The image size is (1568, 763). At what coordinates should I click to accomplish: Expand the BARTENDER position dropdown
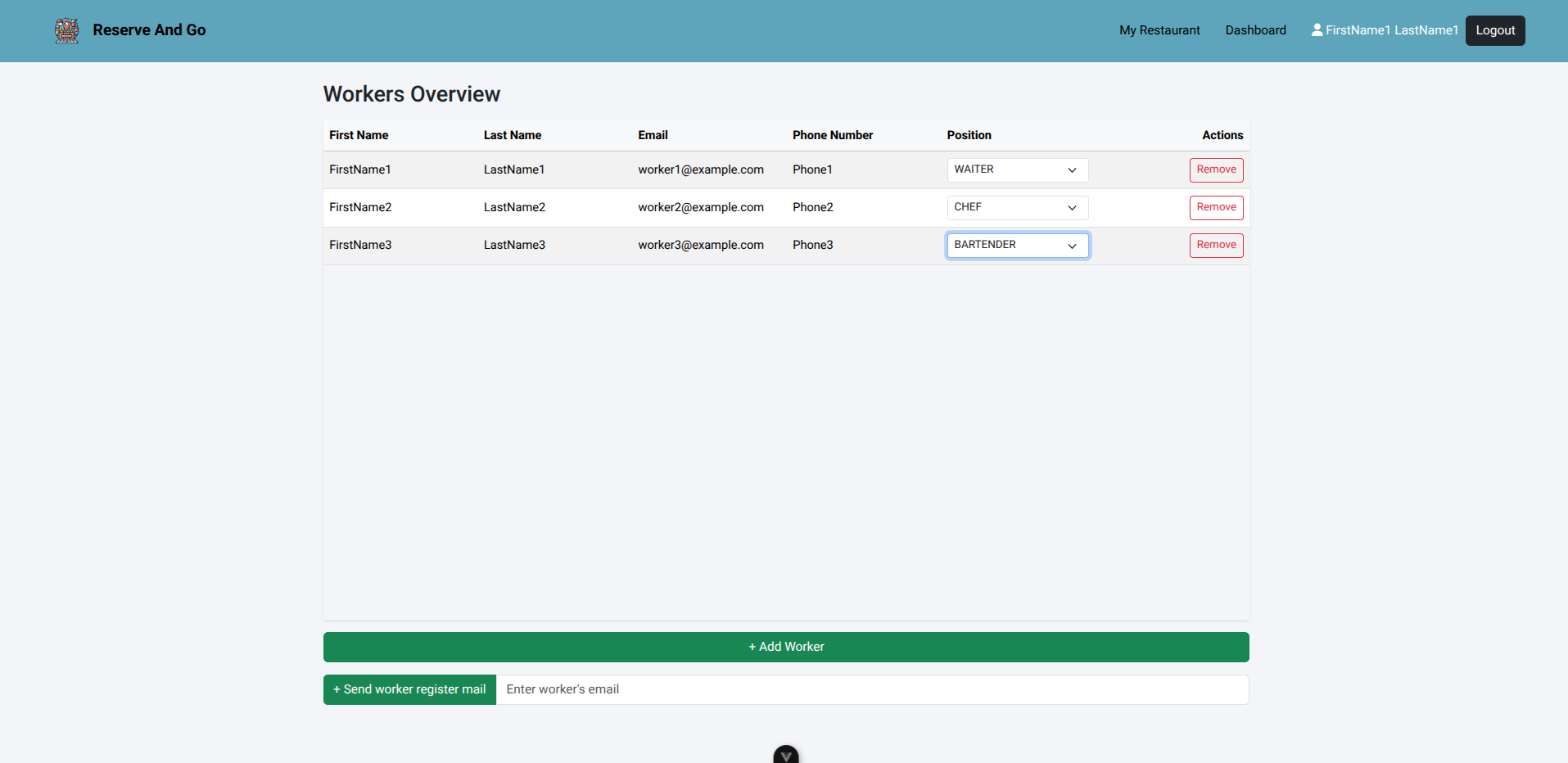[1017, 246]
